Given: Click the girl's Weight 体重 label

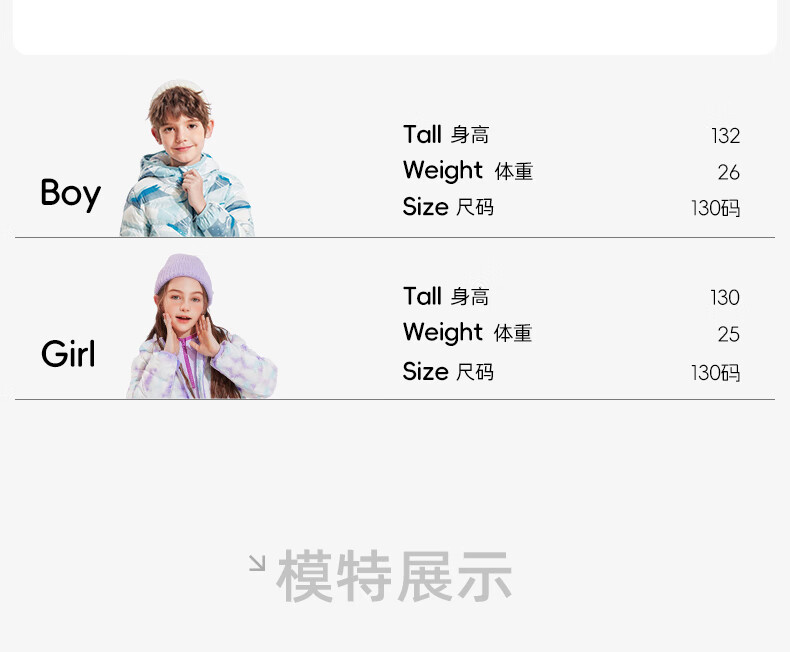Looking at the screenshot, I should [x=468, y=333].
